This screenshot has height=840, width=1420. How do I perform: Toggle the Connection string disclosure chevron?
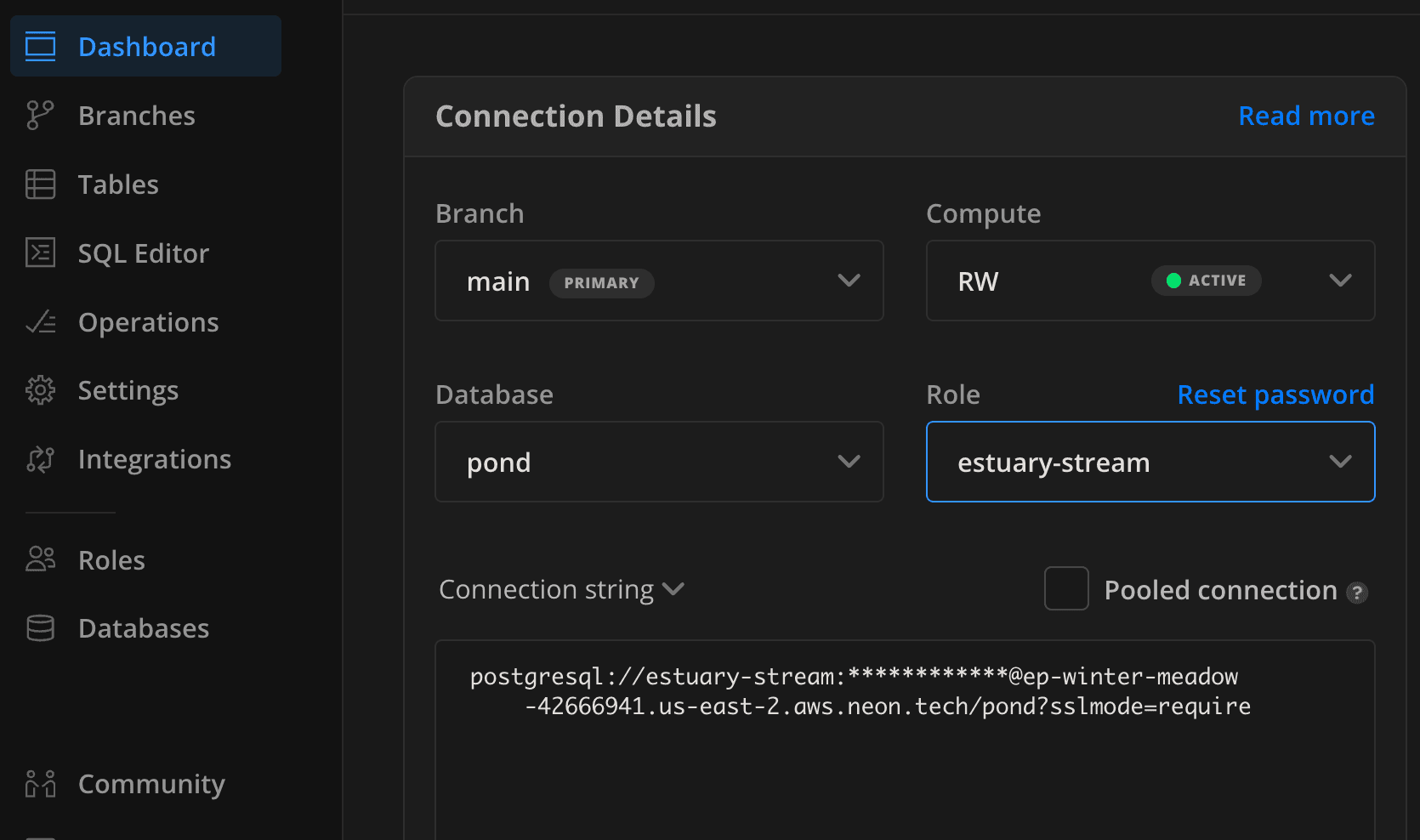click(673, 589)
